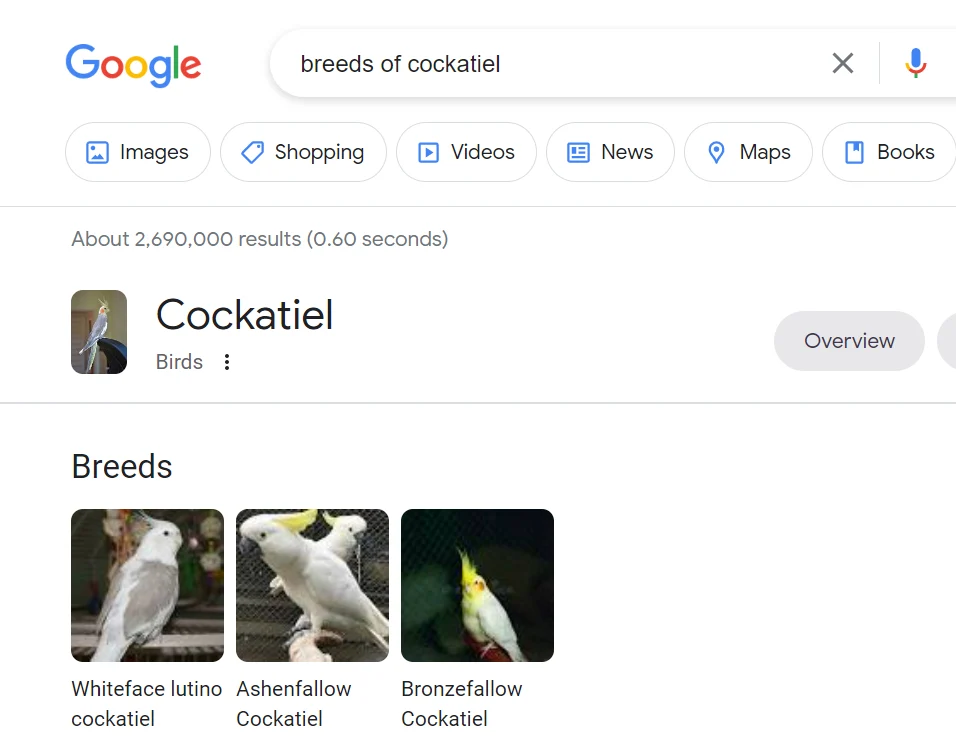Click the Whiteface lutino cockatiel label
956x741 pixels.
[146, 703]
